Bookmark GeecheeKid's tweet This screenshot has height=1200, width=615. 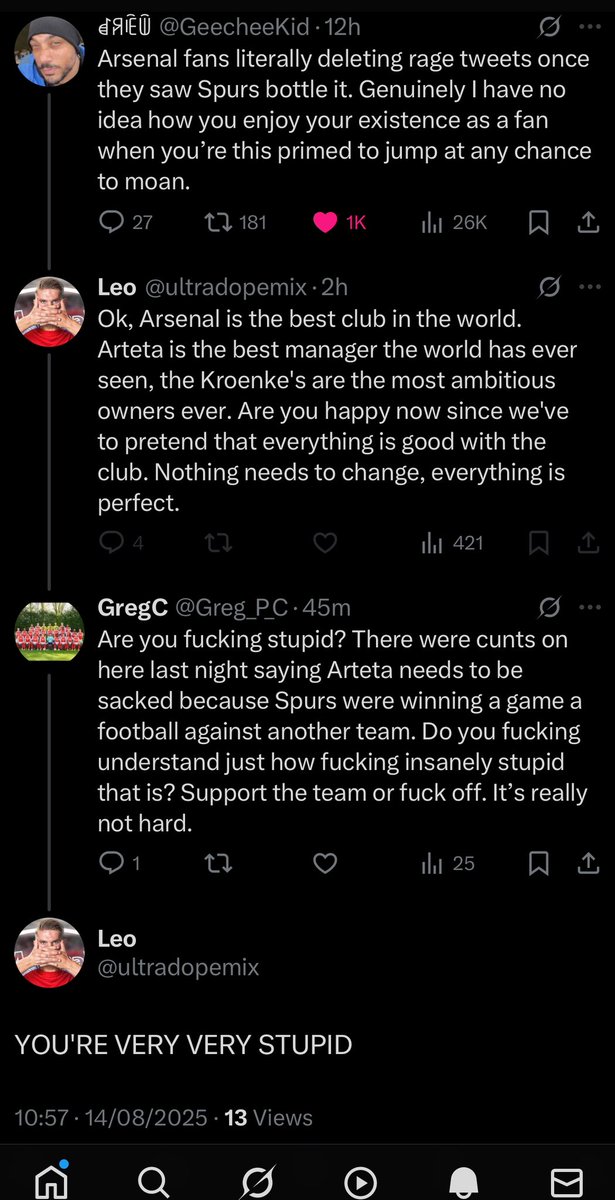click(x=539, y=223)
